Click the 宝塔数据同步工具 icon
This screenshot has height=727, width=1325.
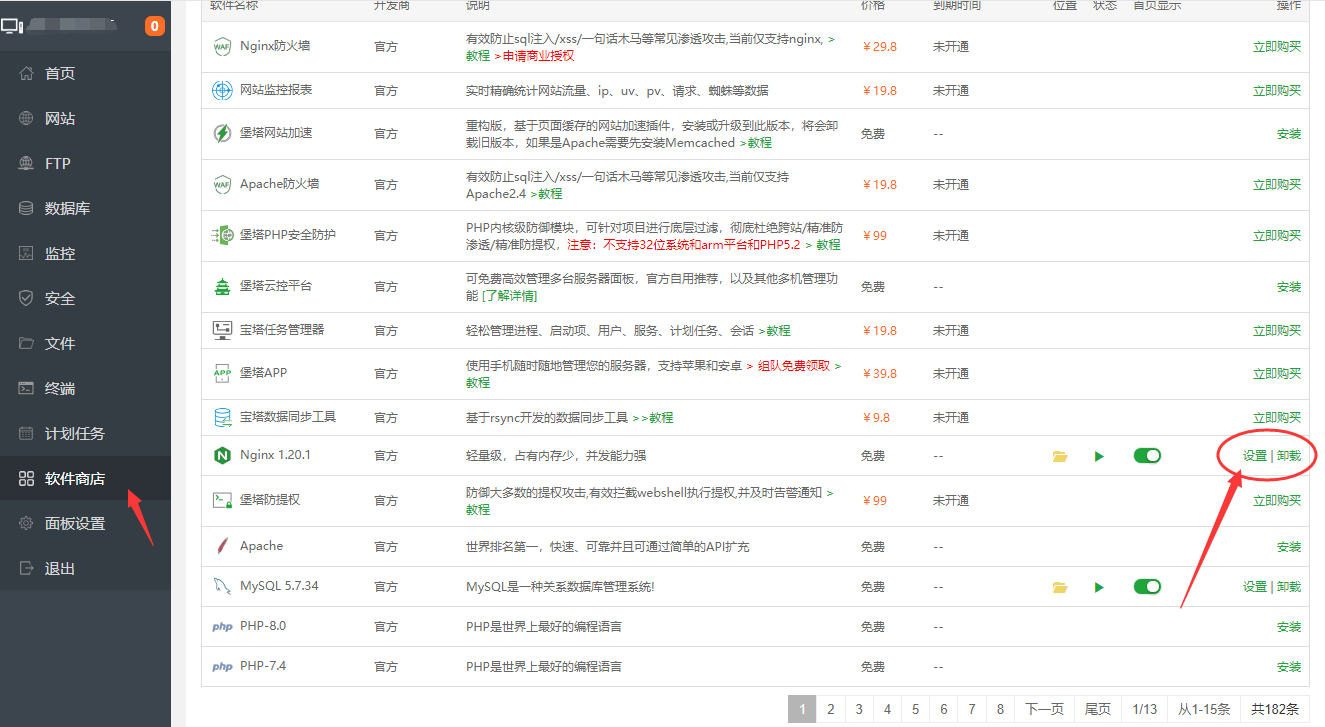[x=222, y=417]
